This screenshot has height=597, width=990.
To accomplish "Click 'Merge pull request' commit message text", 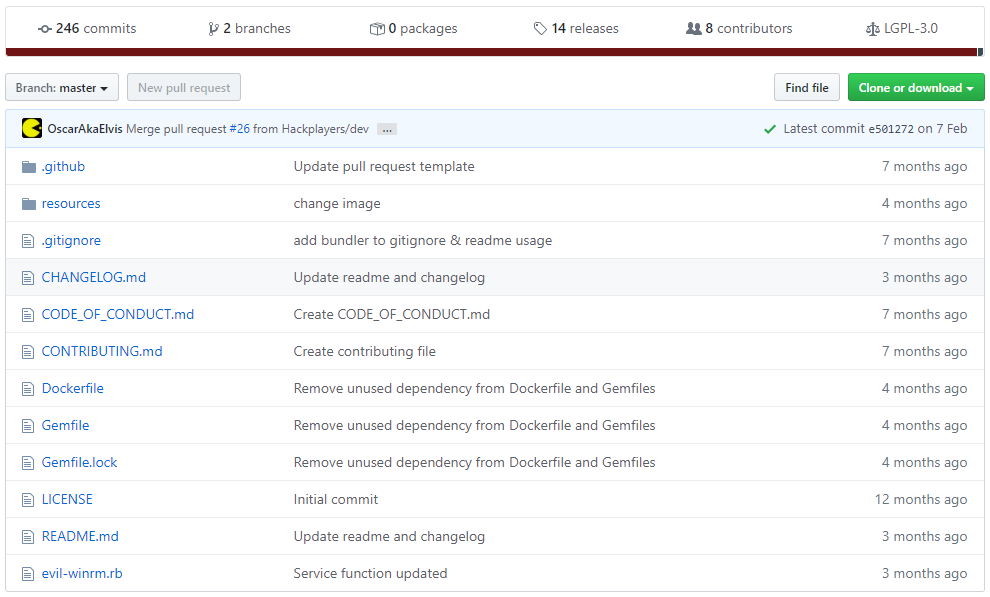I will click(176, 129).
